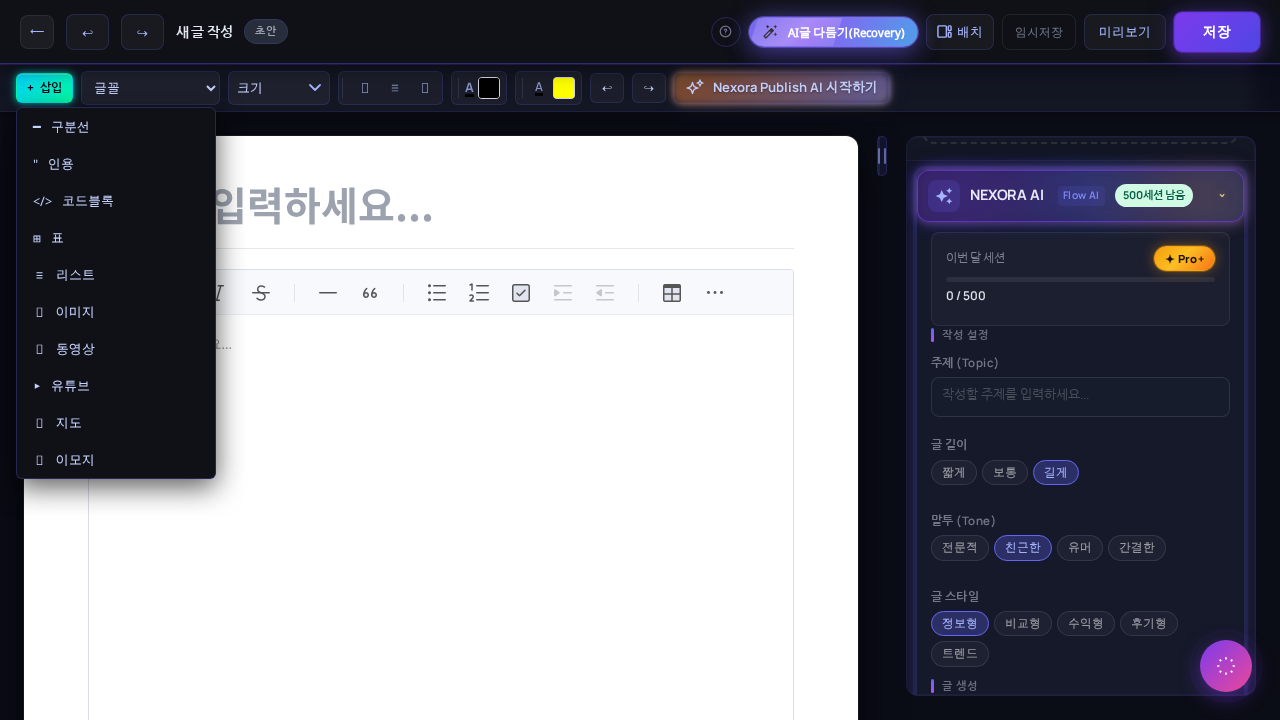Select 정보형 style option
Viewport: 1280px width, 720px height.
[x=960, y=624]
